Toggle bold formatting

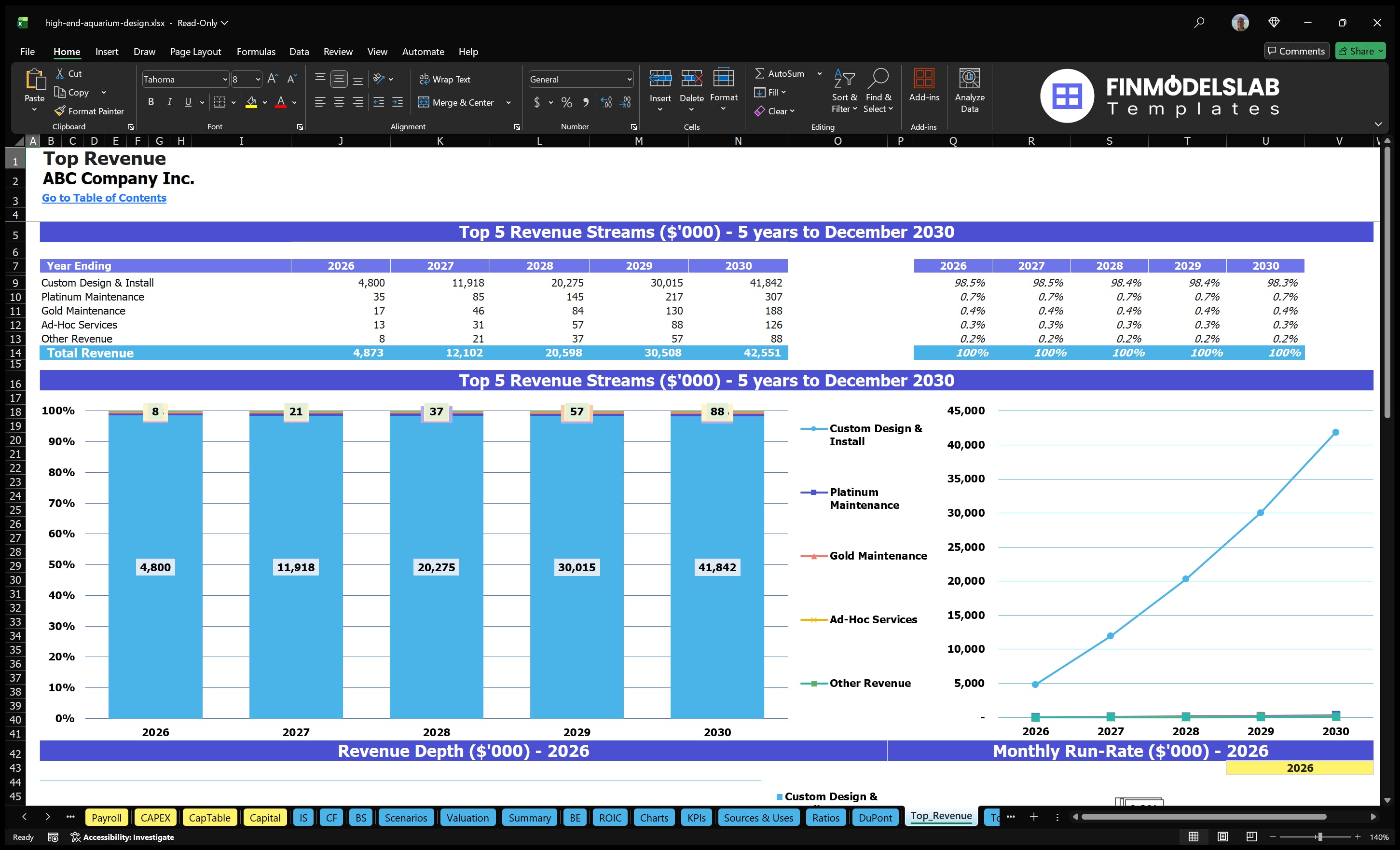[151, 102]
